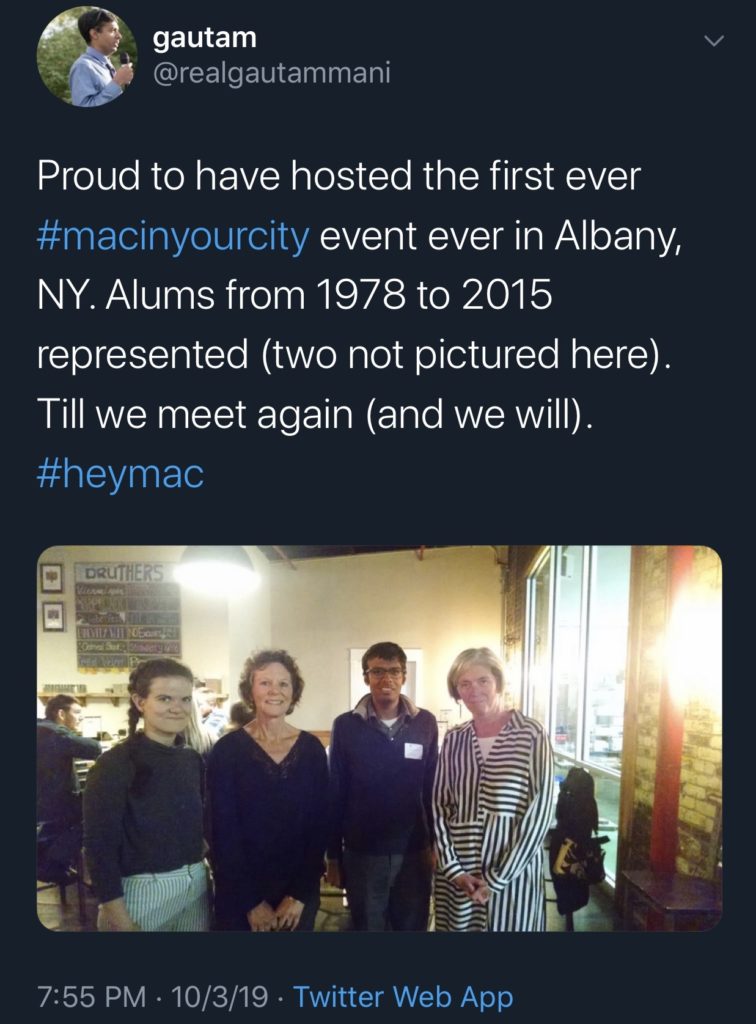
Task: Click the hanging ceiling lamp in the photo
Action: (214, 570)
